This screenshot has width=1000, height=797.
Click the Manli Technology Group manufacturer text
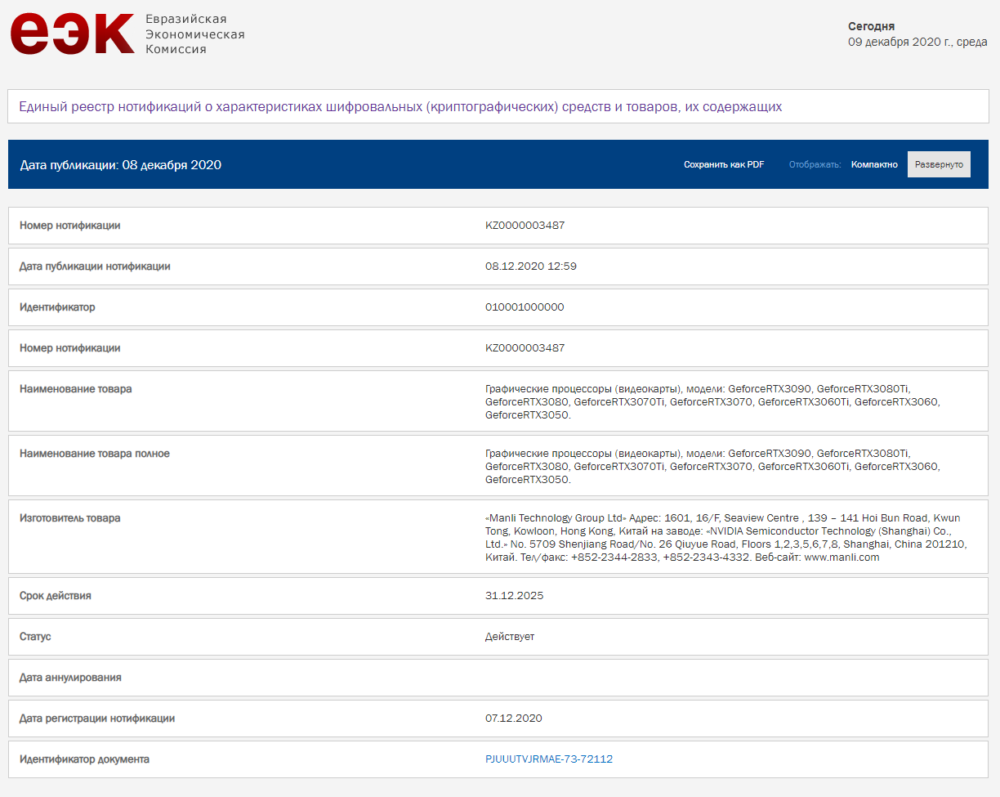coord(726,537)
